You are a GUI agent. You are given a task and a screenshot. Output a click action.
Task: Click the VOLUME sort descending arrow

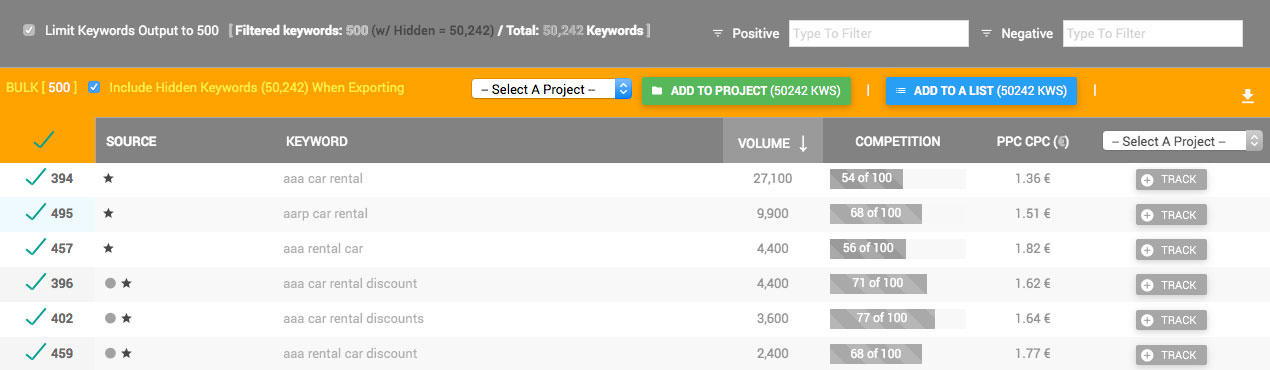(803, 143)
